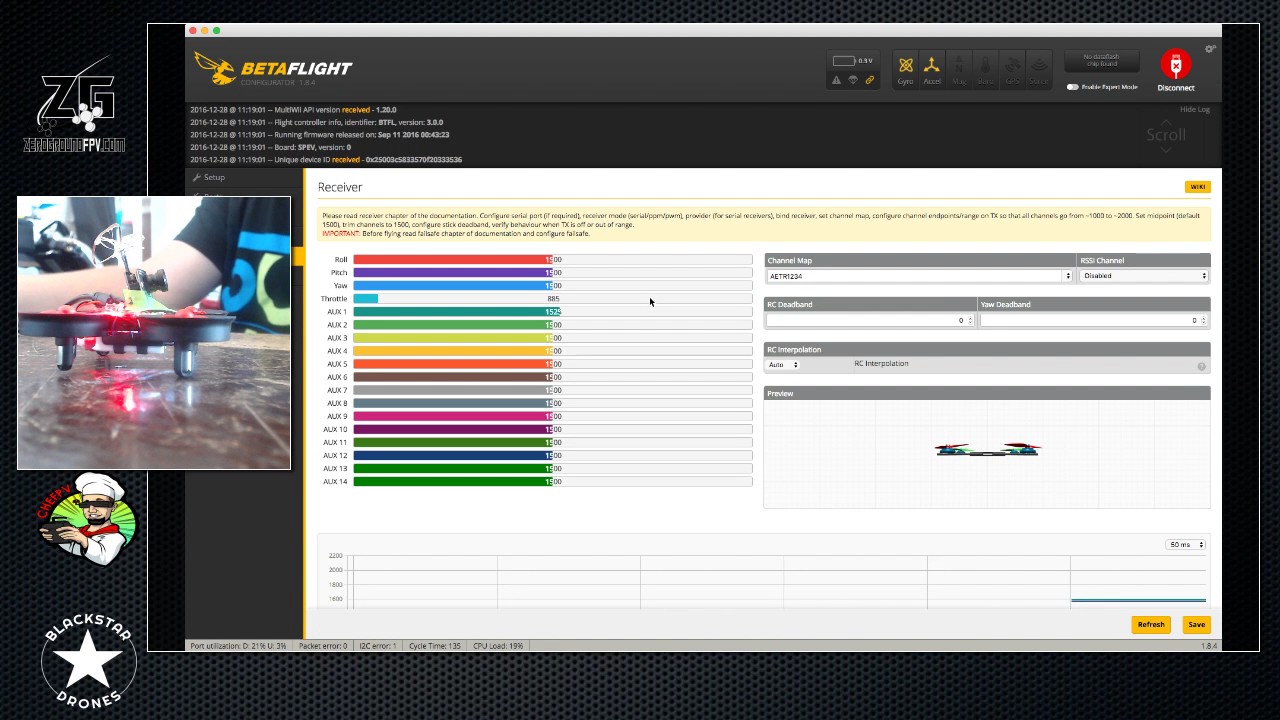
Task: Click the red Disconnect USB icon
Action: 1176,65
